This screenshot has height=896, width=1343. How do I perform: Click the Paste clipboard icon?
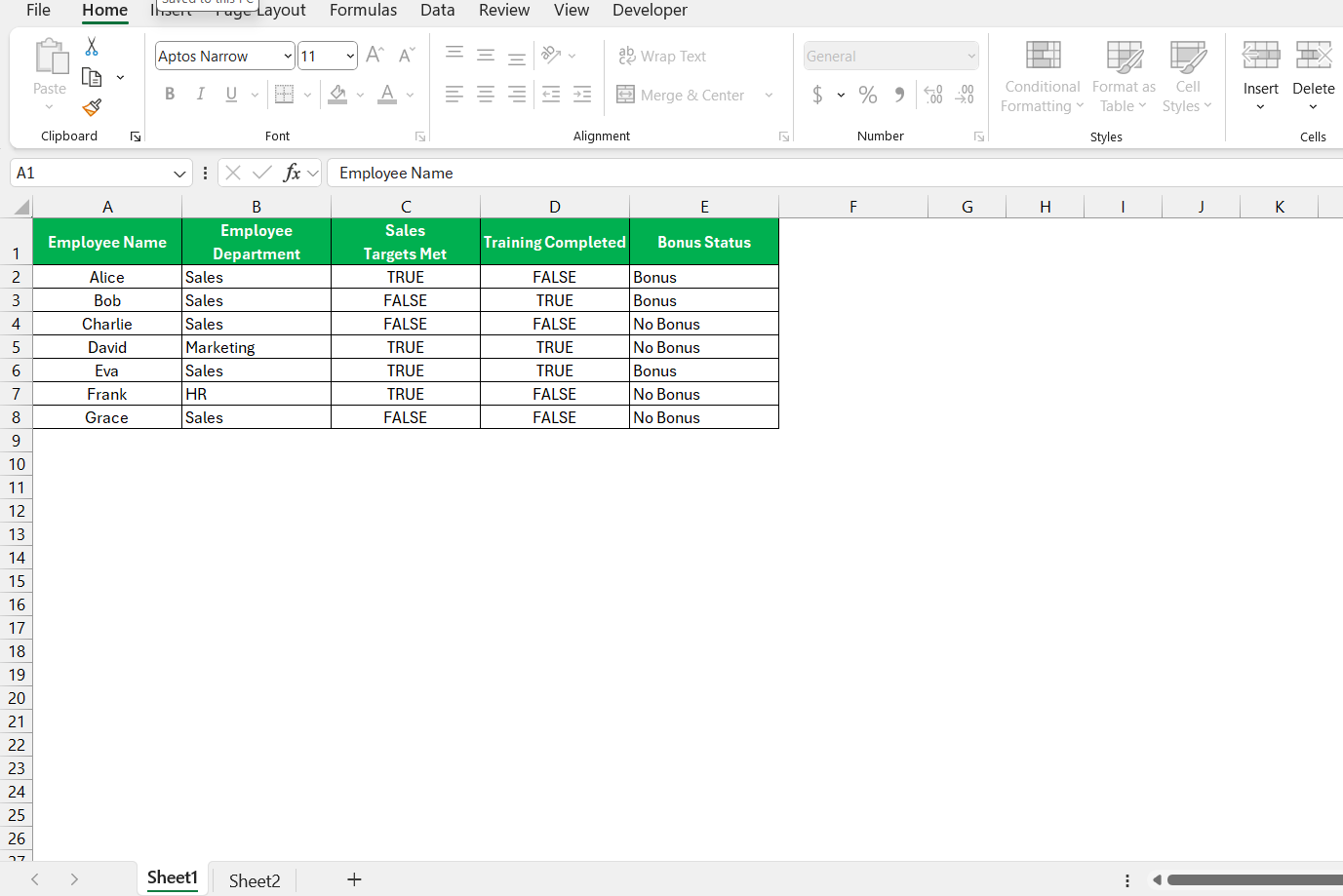(51, 57)
